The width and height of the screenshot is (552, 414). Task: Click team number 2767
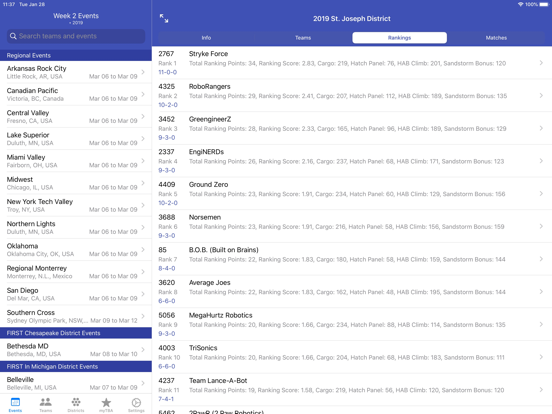(x=166, y=54)
